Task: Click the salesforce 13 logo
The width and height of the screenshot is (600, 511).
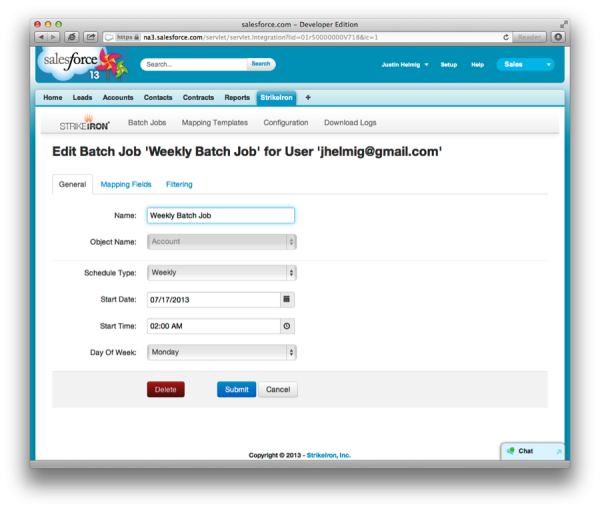Action: [83, 64]
